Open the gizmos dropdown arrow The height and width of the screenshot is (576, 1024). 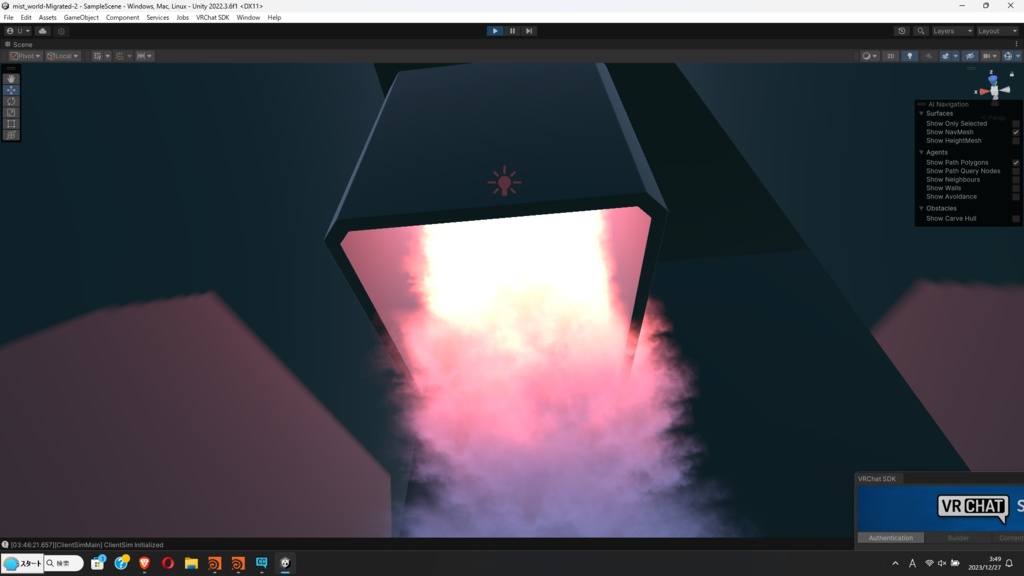pyautogui.click(x=1017, y=56)
